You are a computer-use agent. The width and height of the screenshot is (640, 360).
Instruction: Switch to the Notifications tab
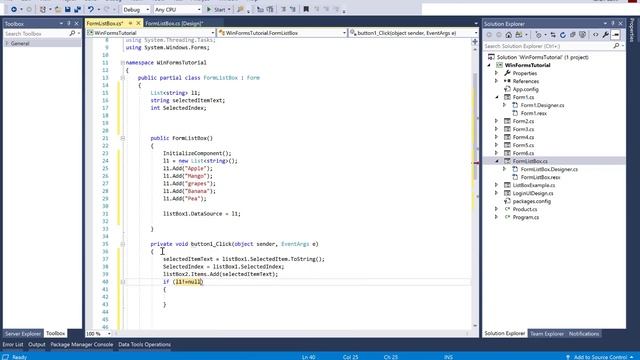coord(584,333)
